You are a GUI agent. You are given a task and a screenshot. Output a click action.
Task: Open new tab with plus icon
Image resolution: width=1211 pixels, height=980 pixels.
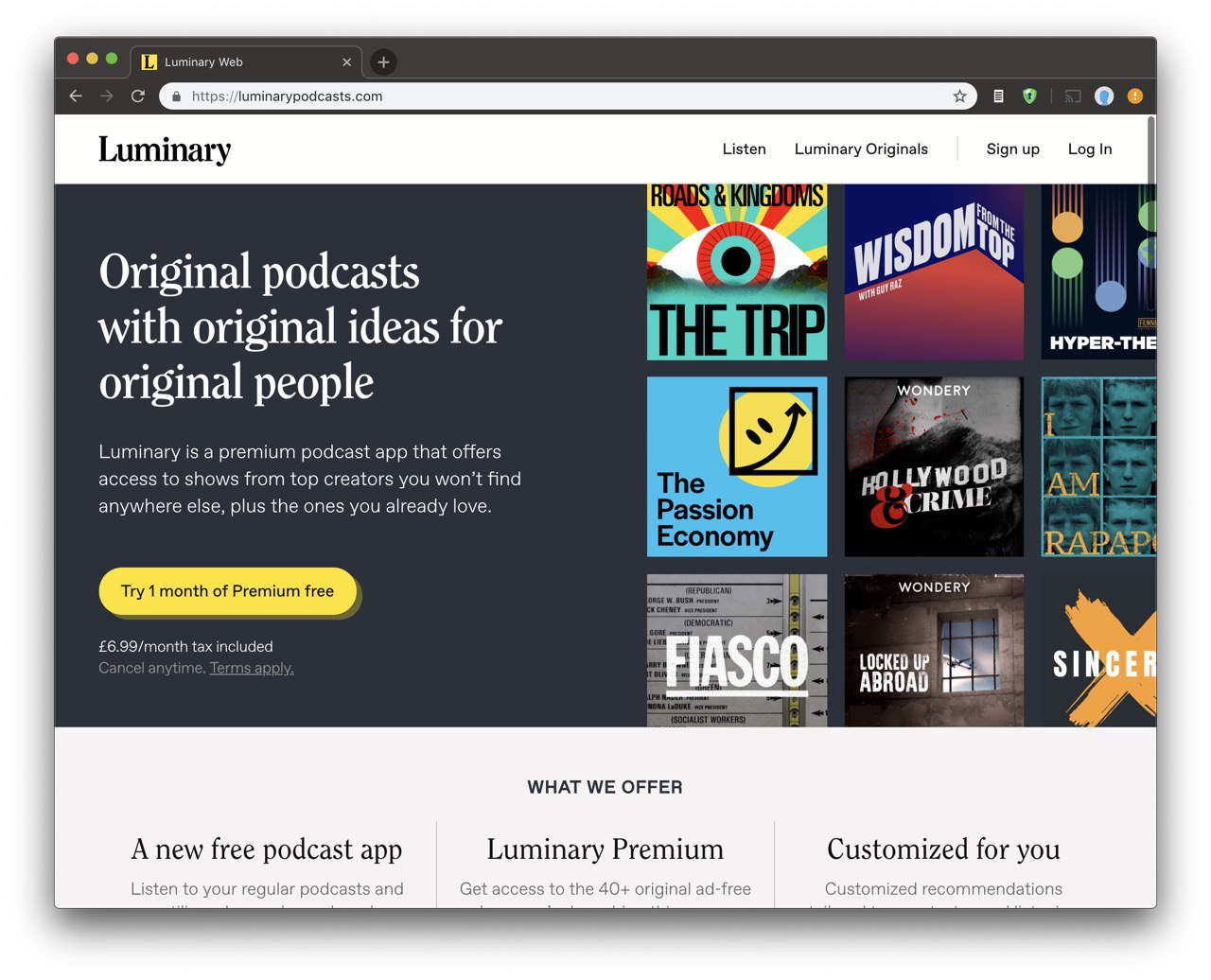click(383, 62)
